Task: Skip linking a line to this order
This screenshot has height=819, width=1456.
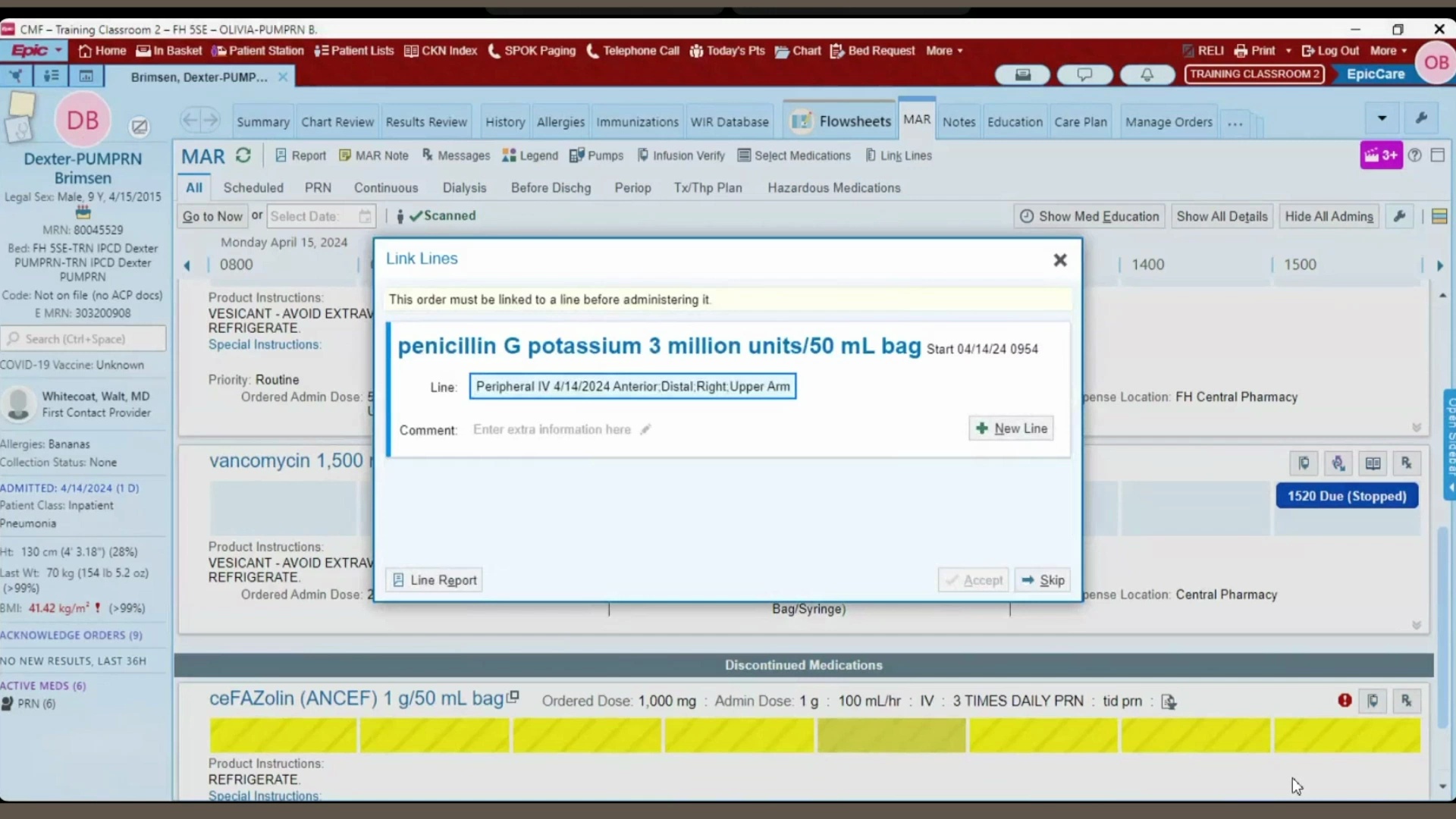Action: [x=1043, y=580]
